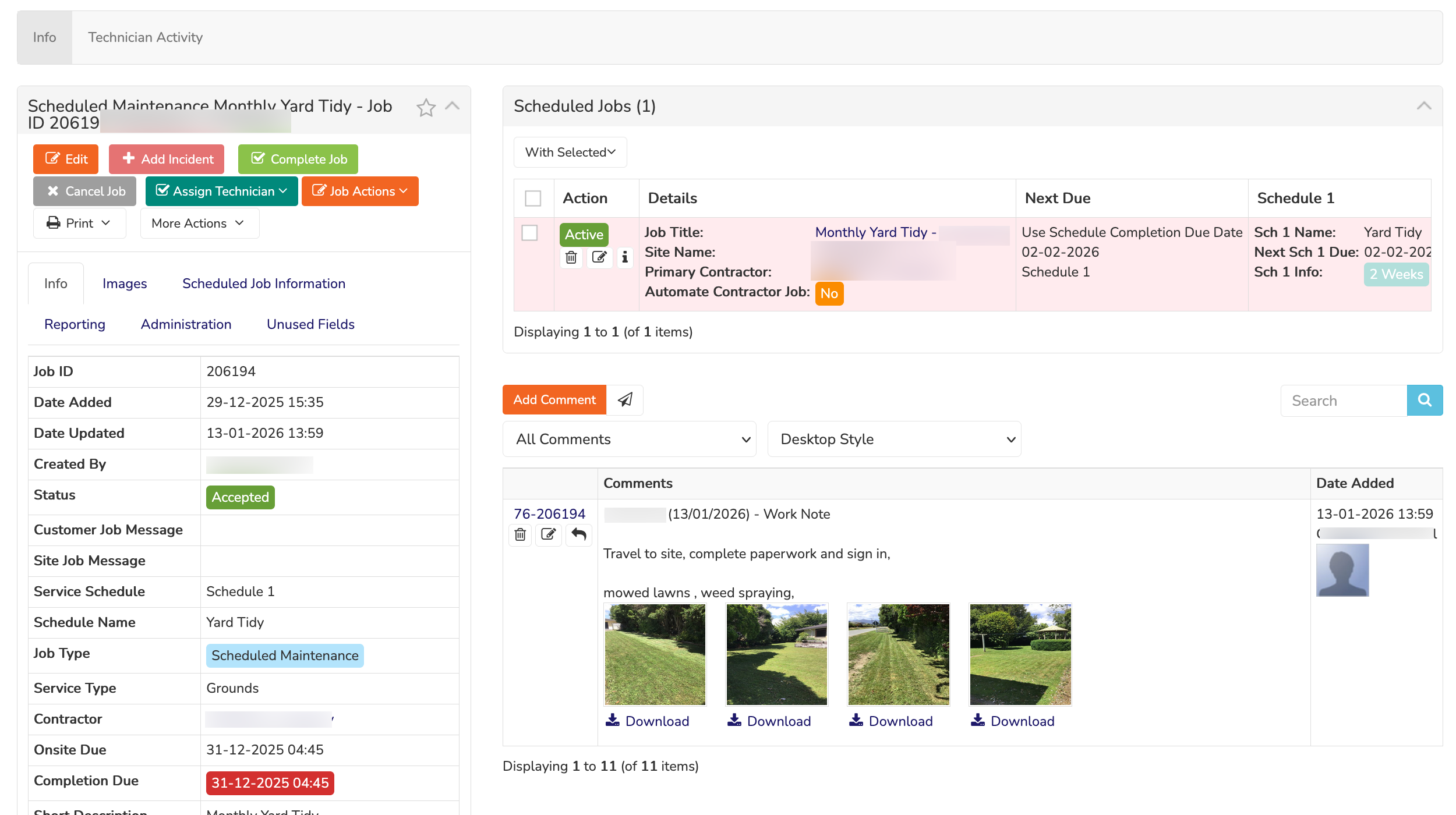
Task: Toggle the Automate Contractor Job setting
Action: [829, 293]
